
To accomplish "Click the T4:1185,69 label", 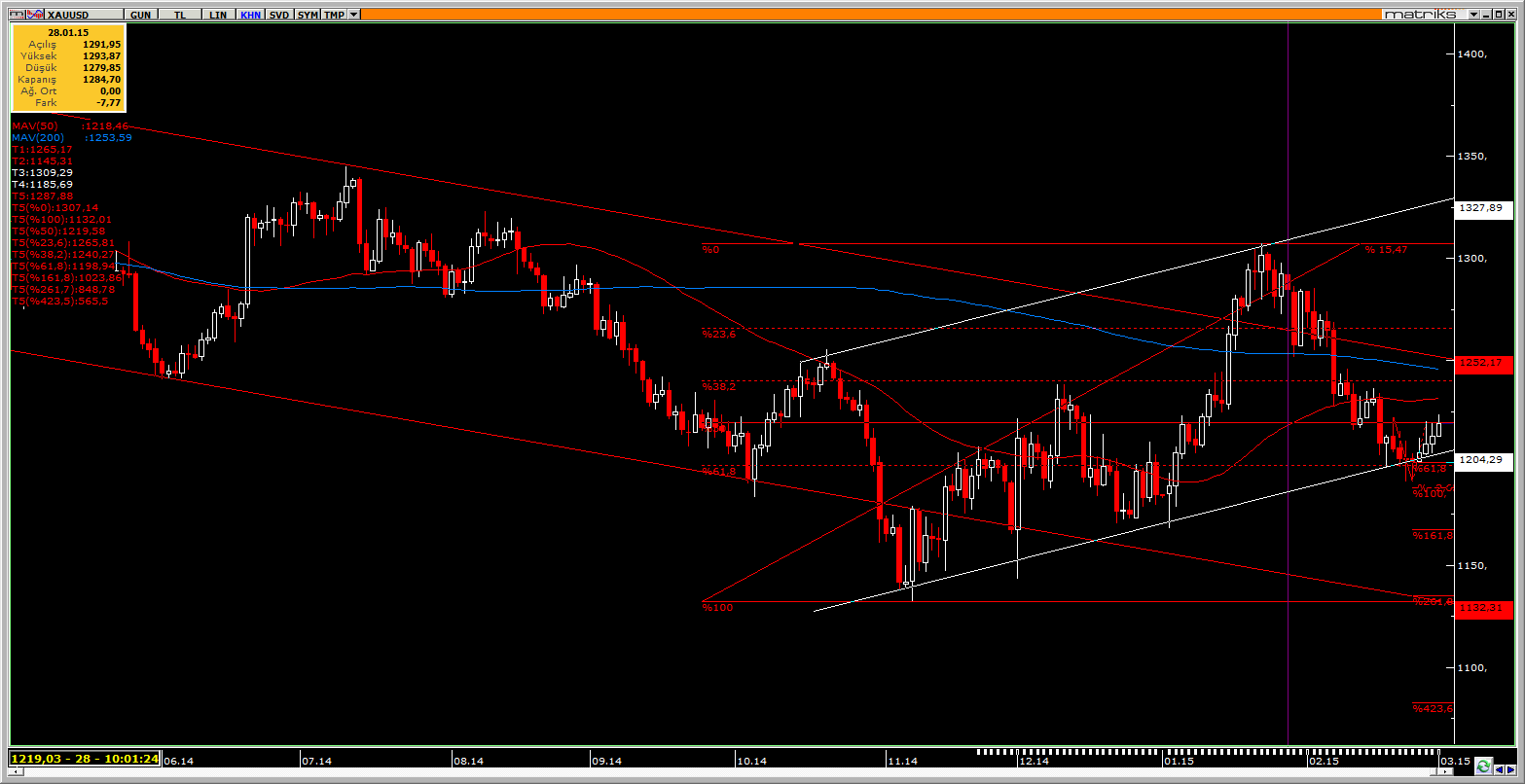I will click(42, 184).
